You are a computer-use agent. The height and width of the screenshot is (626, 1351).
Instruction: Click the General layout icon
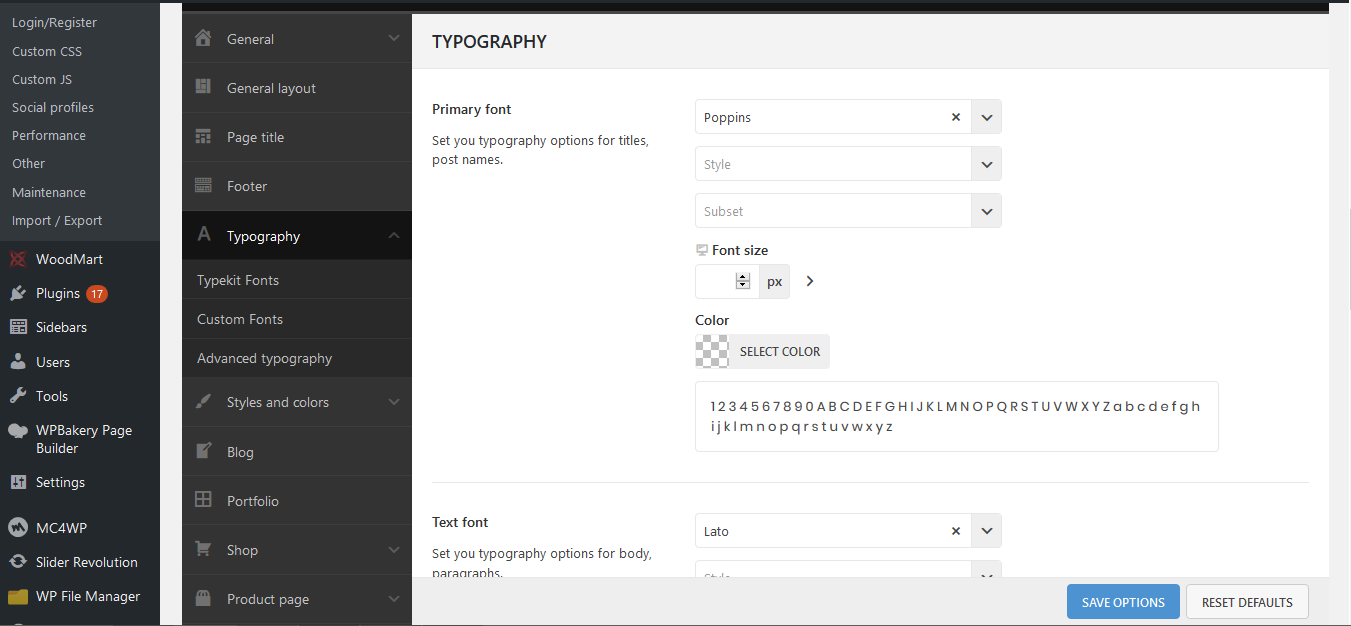click(x=203, y=87)
